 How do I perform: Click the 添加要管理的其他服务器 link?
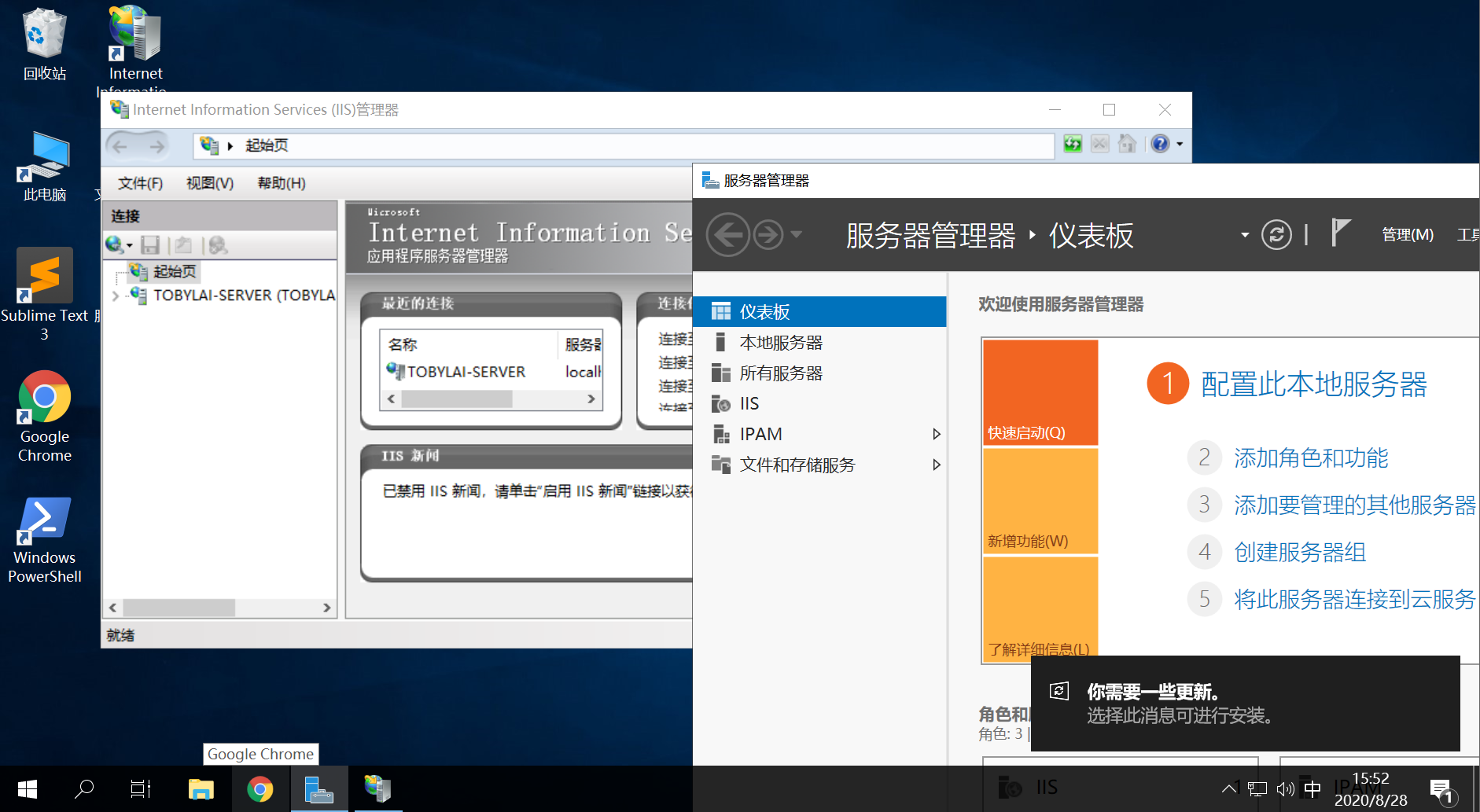[x=1354, y=505]
